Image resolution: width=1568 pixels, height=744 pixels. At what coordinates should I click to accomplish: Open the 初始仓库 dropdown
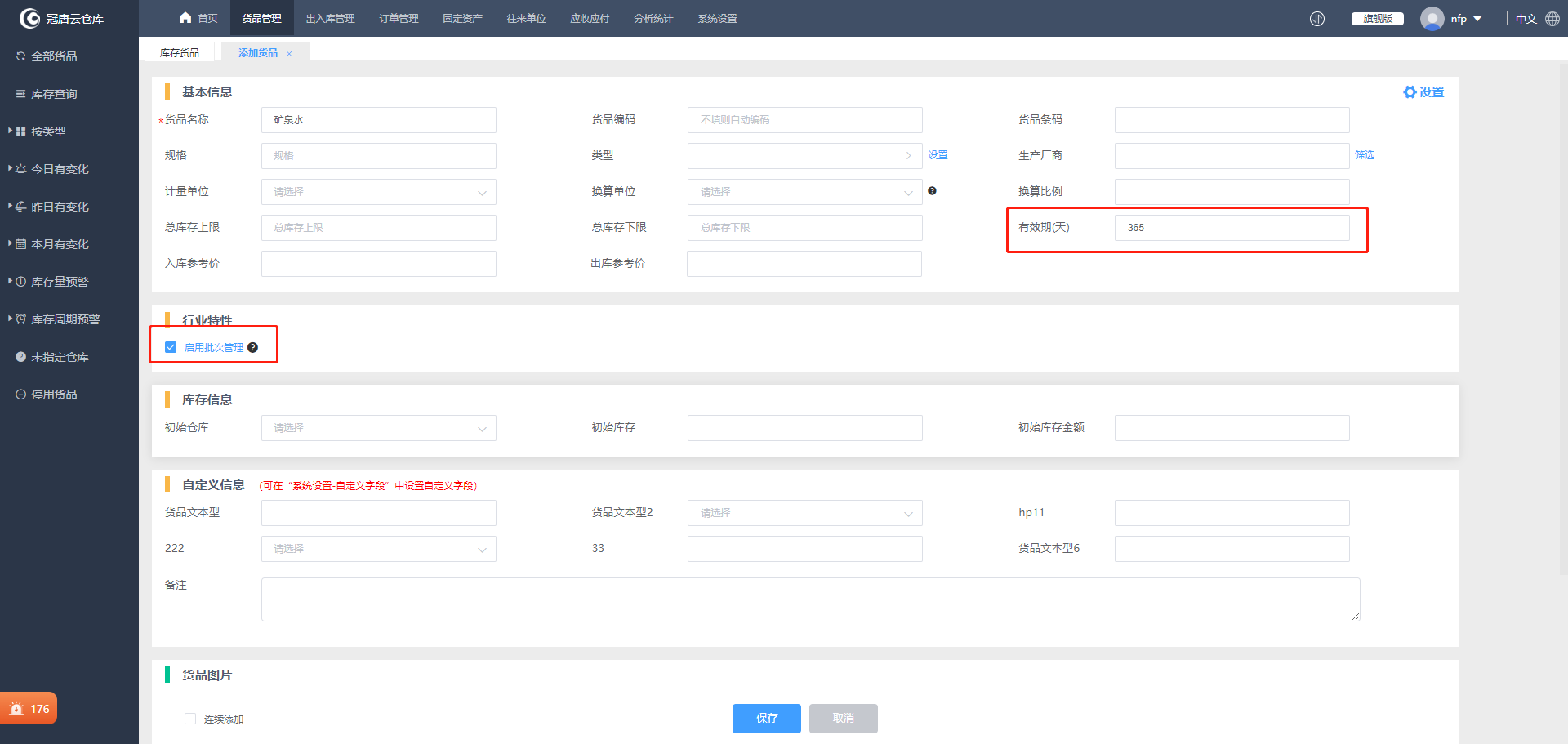click(379, 428)
